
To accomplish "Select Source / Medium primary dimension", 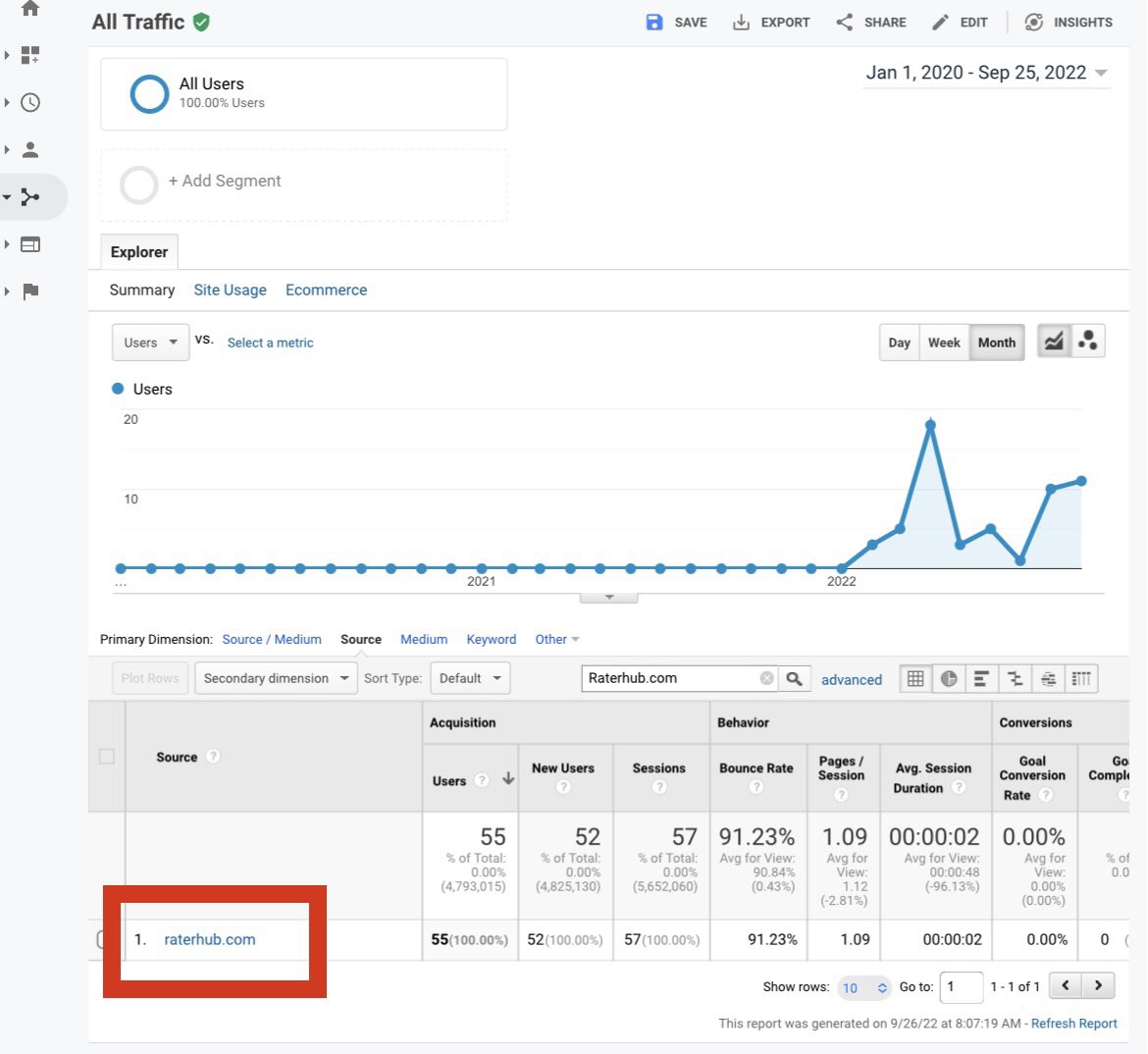I will (272, 640).
